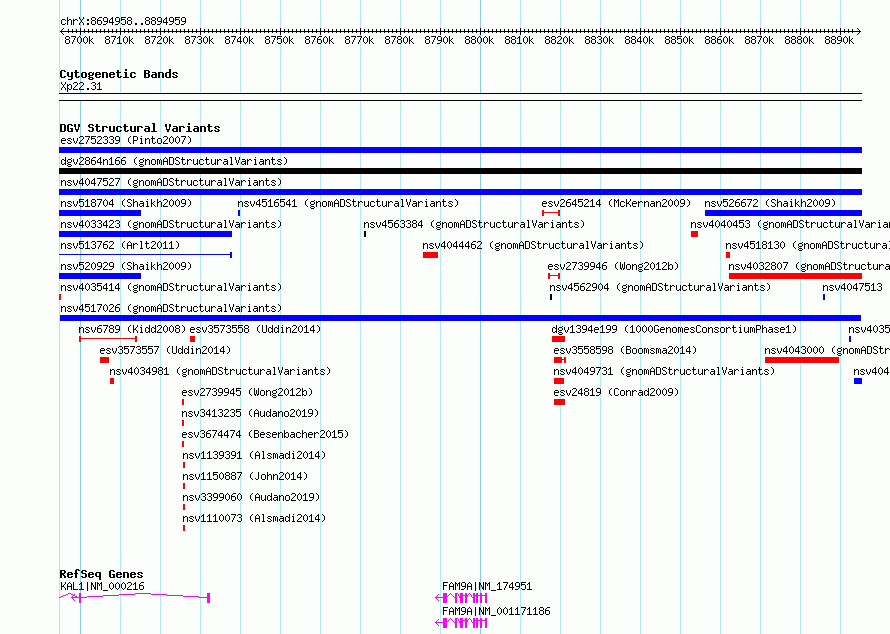Open esv3573557 (Uddin2014) label
The width and height of the screenshot is (890, 634).
165,350
